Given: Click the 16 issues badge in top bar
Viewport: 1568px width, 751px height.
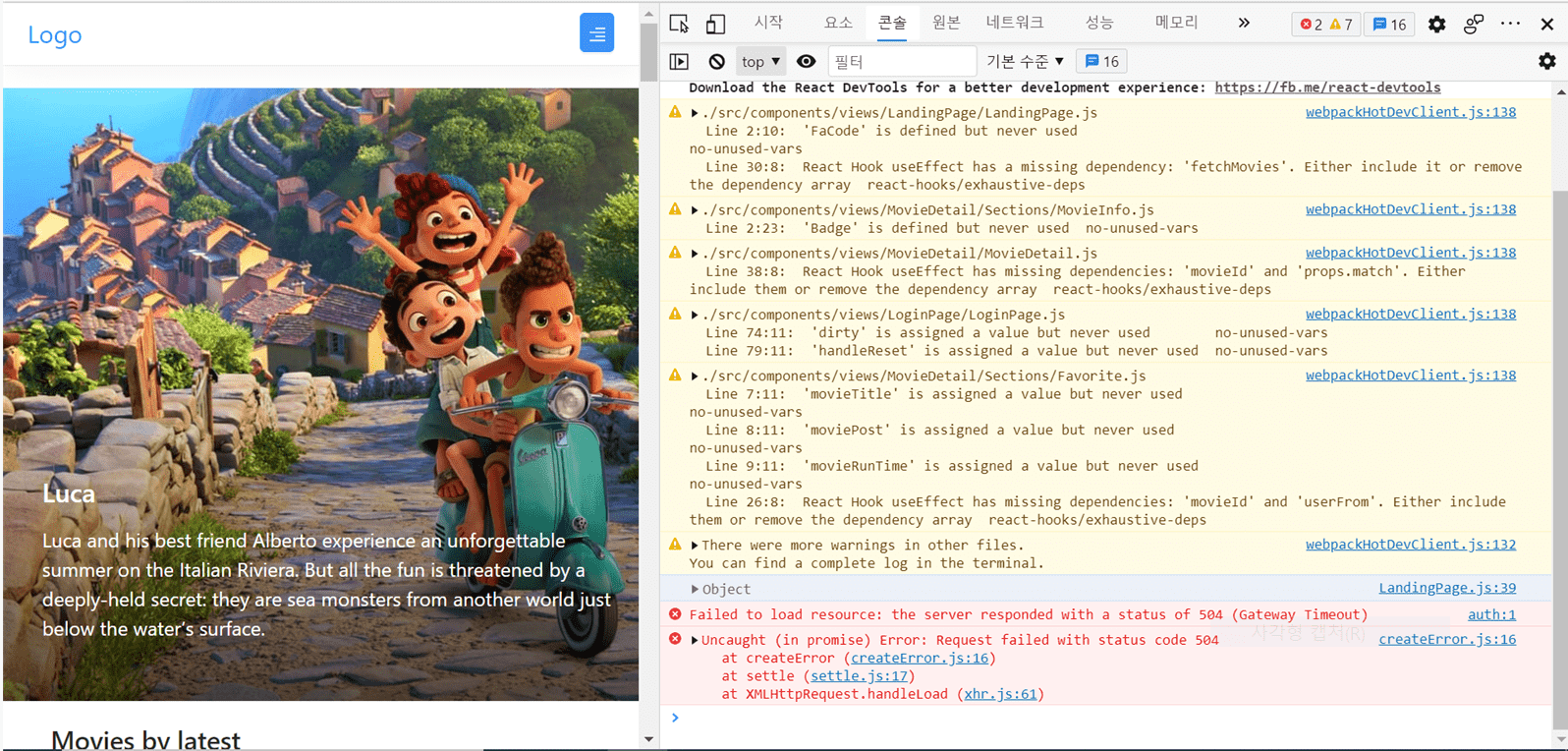Looking at the screenshot, I should click(1389, 25).
